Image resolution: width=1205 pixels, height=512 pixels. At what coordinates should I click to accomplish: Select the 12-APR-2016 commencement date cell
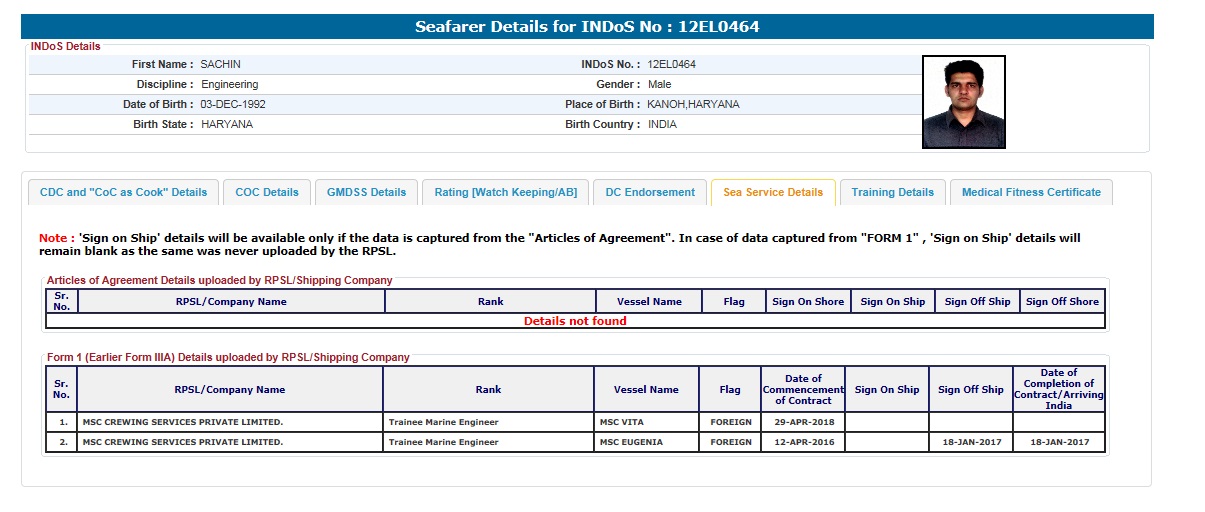click(x=803, y=442)
